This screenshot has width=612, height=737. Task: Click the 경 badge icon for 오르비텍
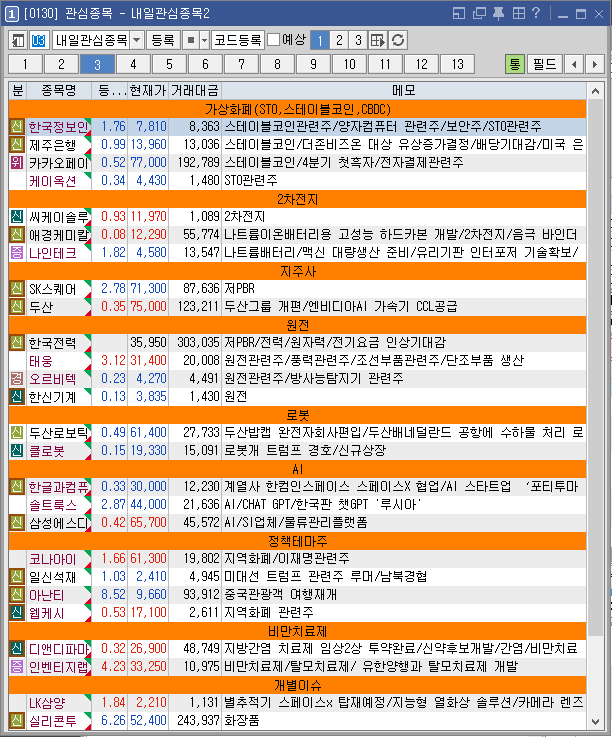pyautogui.click(x=17, y=378)
